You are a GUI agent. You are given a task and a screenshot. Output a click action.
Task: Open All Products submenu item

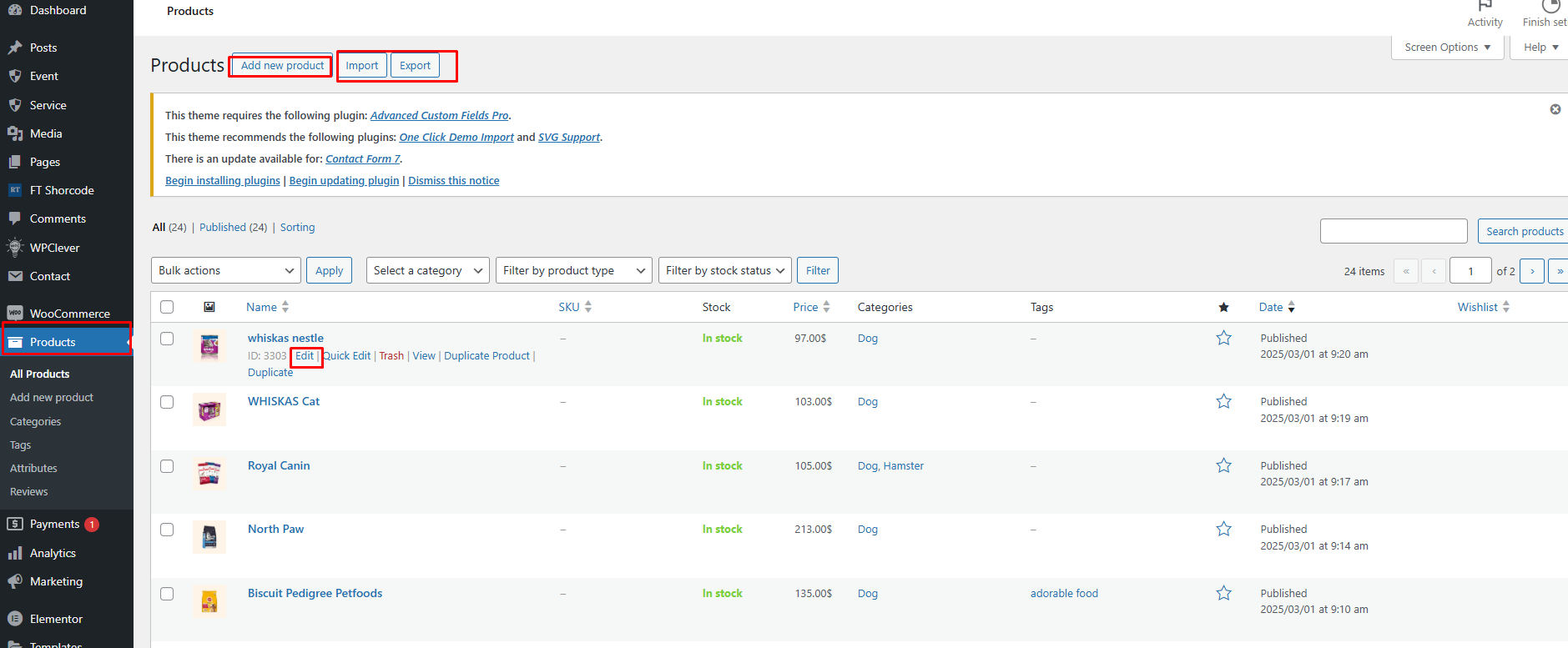pos(40,374)
